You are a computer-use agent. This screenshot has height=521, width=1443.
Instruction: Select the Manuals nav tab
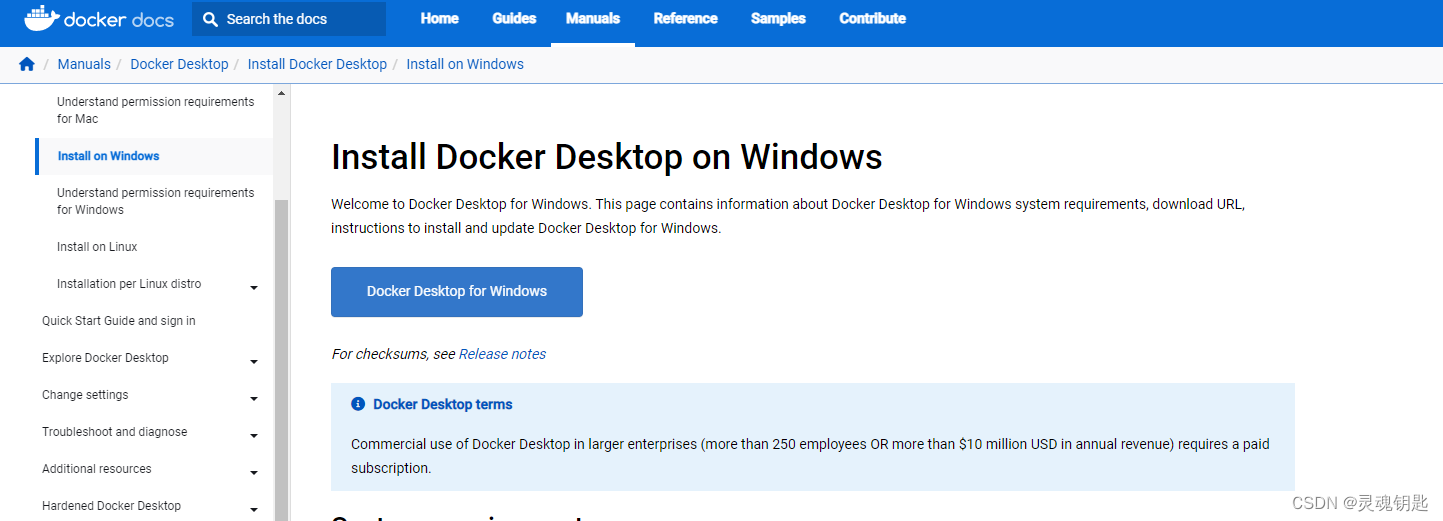593,18
